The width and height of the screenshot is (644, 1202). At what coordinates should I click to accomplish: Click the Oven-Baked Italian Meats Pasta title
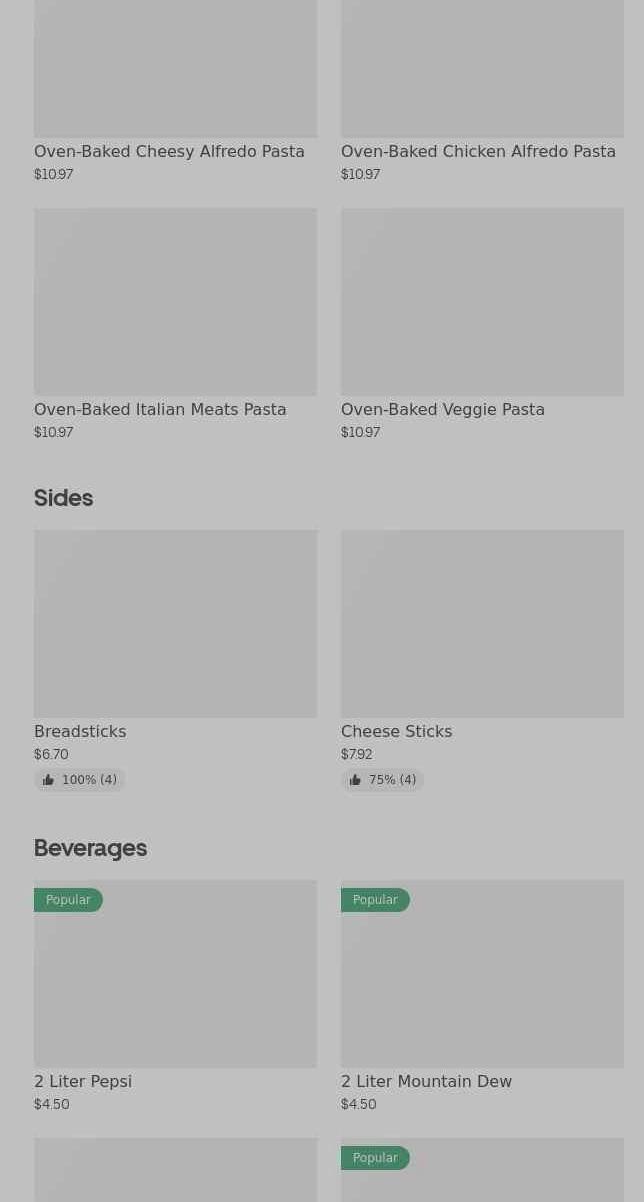[x=160, y=410]
